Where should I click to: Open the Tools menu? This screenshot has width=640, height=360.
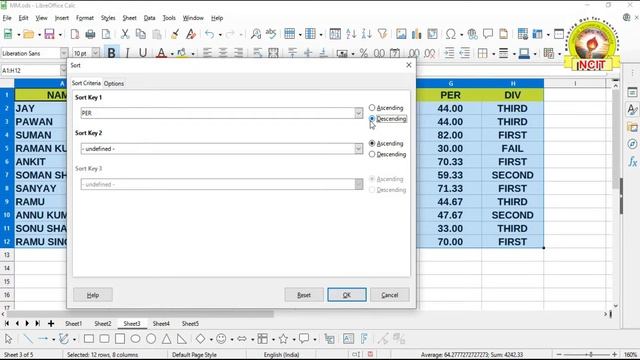coord(169,18)
